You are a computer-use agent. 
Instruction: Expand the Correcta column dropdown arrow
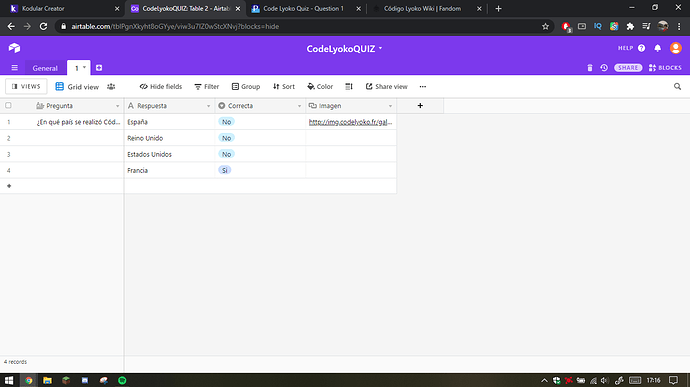(299, 106)
